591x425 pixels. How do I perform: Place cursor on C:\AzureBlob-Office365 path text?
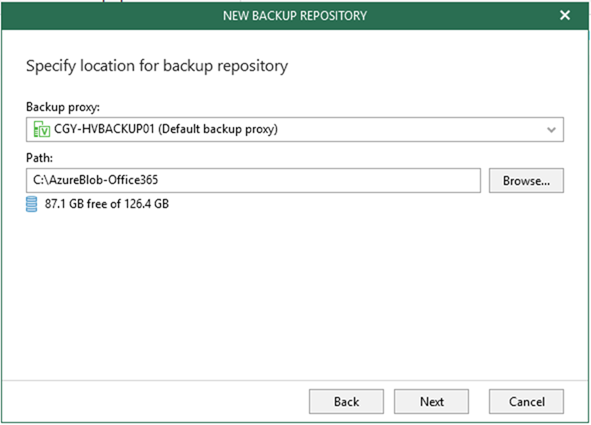click(95, 180)
